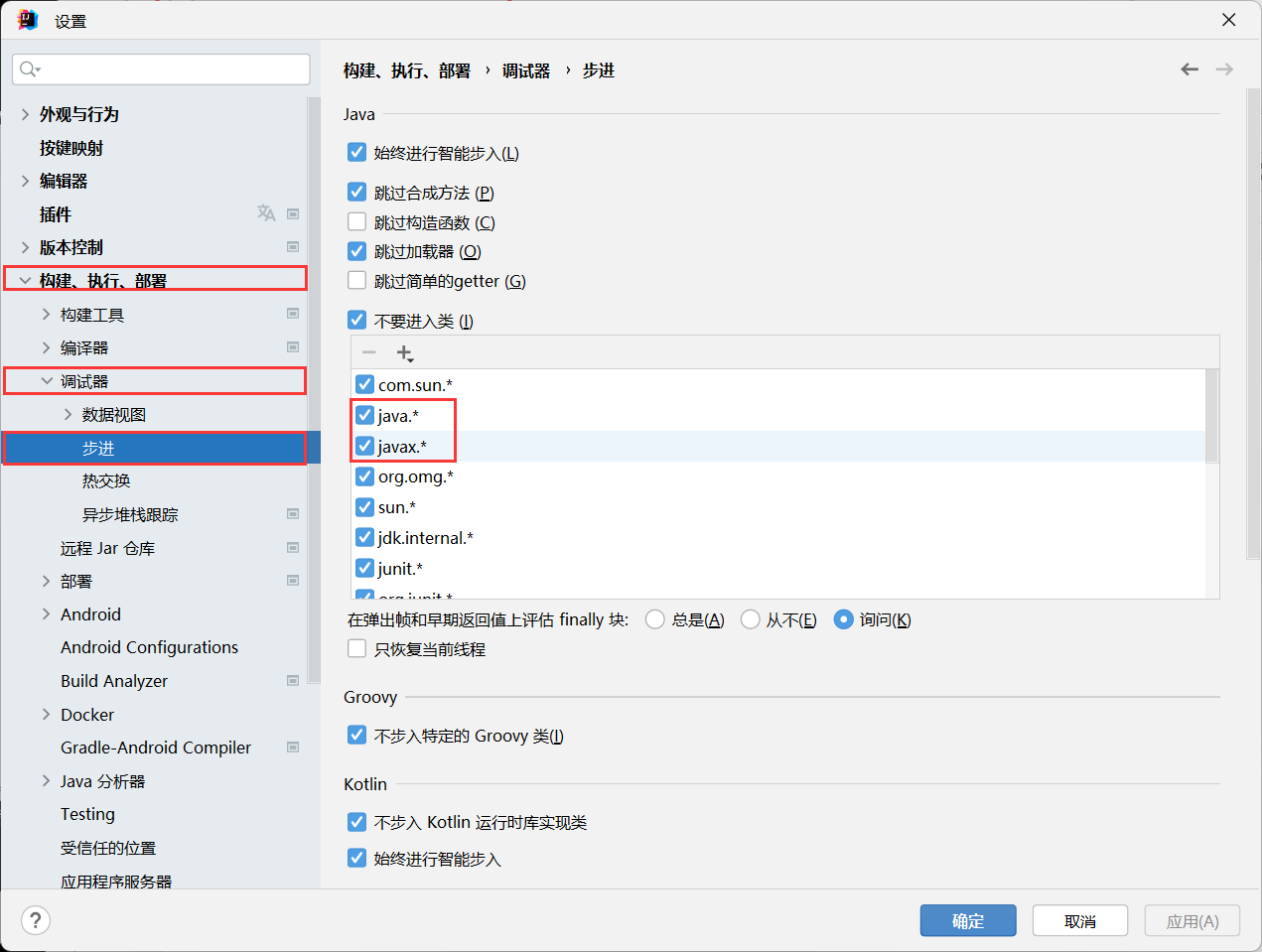Open the 热交换 settings page
This screenshot has height=952, width=1262.
click(106, 481)
